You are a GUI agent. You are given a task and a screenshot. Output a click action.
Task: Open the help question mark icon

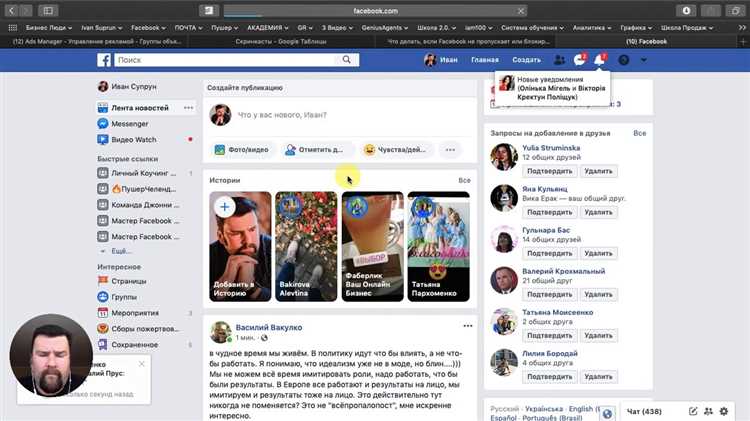pos(624,60)
